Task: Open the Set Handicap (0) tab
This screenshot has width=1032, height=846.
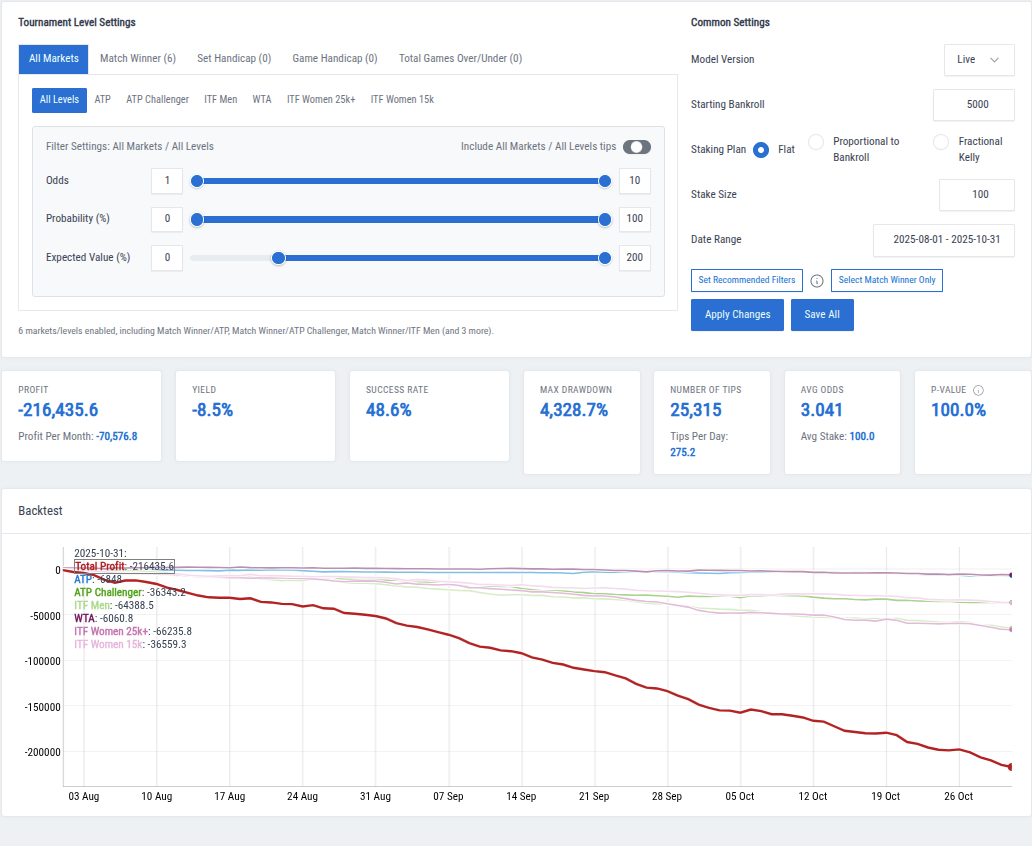Action: click(x=233, y=58)
